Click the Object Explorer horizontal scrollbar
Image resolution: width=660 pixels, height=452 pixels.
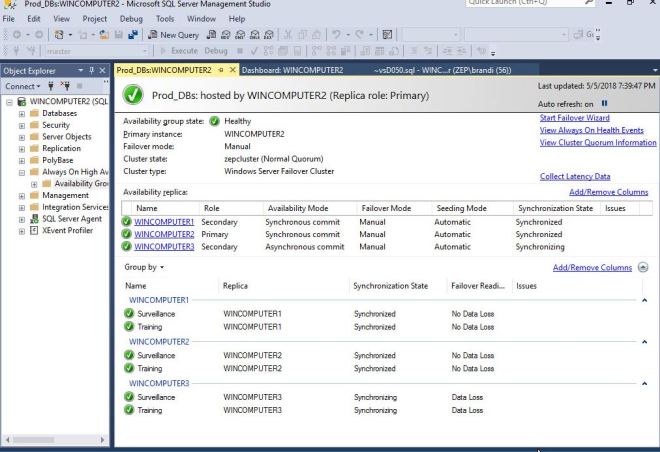click(55, 439)
